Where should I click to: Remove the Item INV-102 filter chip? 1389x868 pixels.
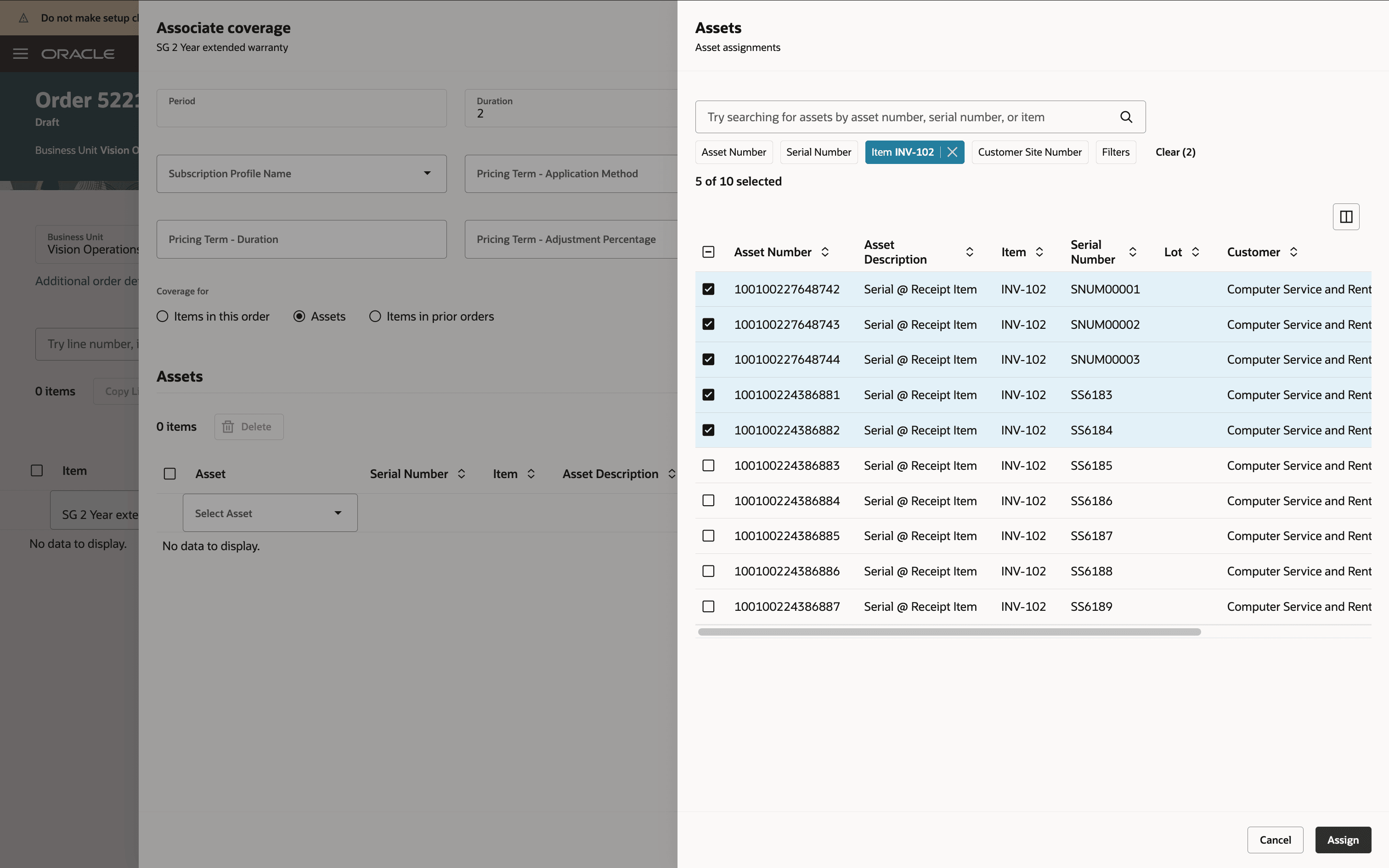952,152
